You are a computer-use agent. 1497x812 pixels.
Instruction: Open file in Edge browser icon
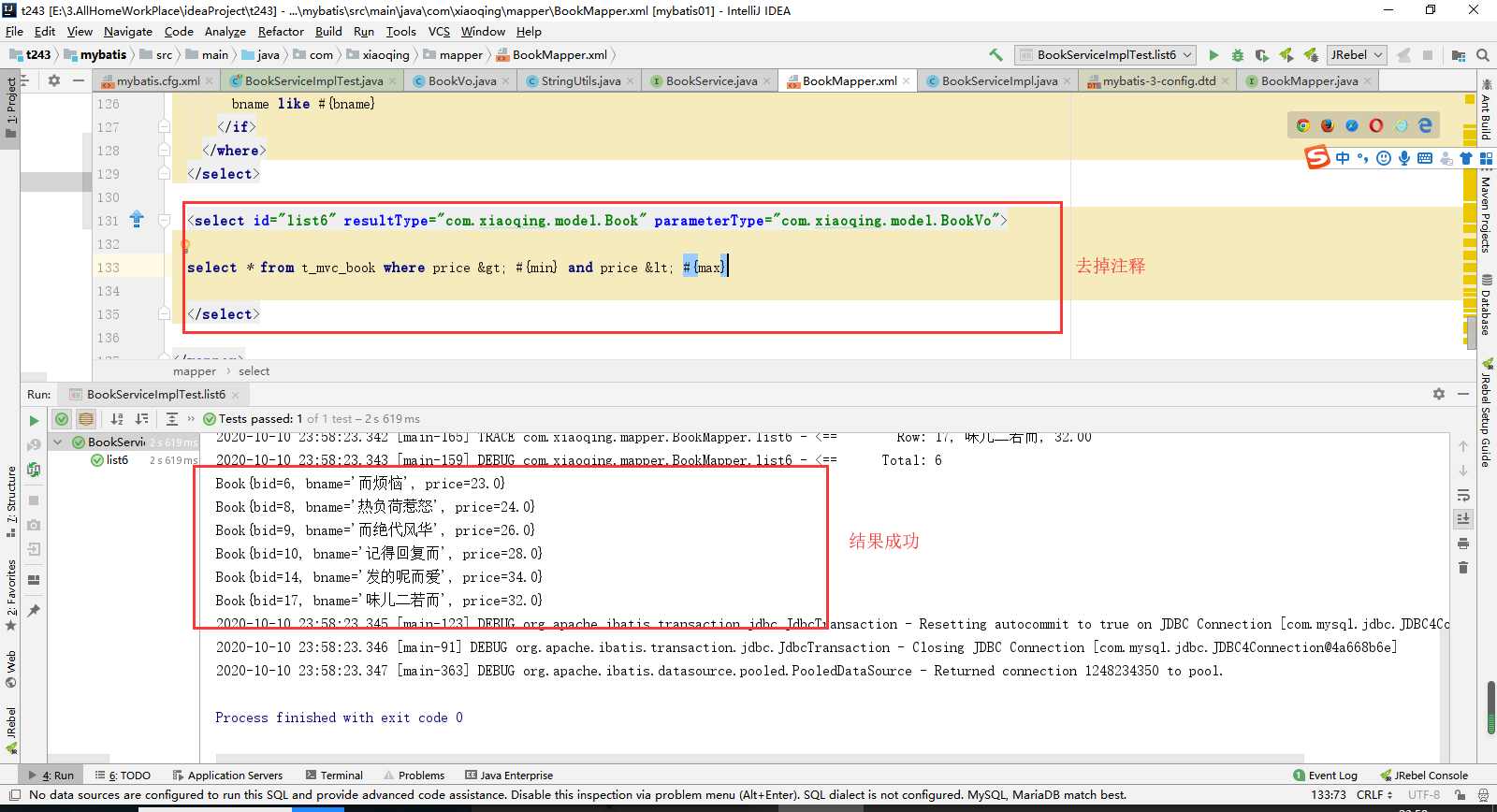(x=1425, y=125)
